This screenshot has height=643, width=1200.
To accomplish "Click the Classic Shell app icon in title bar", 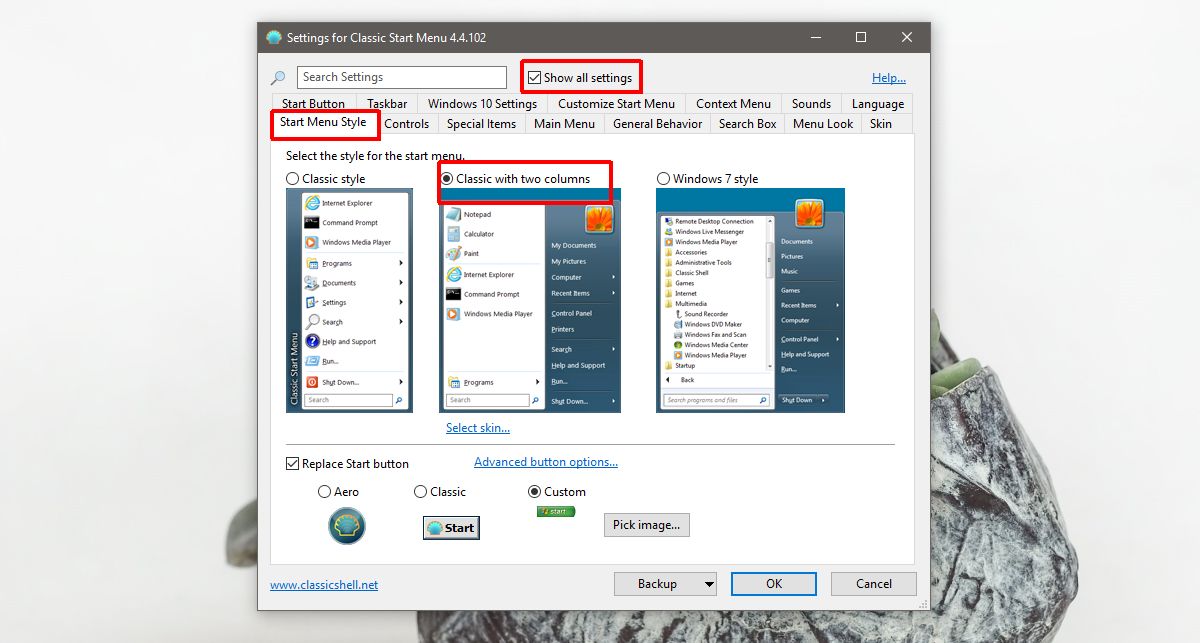I will tap(274, 38).
